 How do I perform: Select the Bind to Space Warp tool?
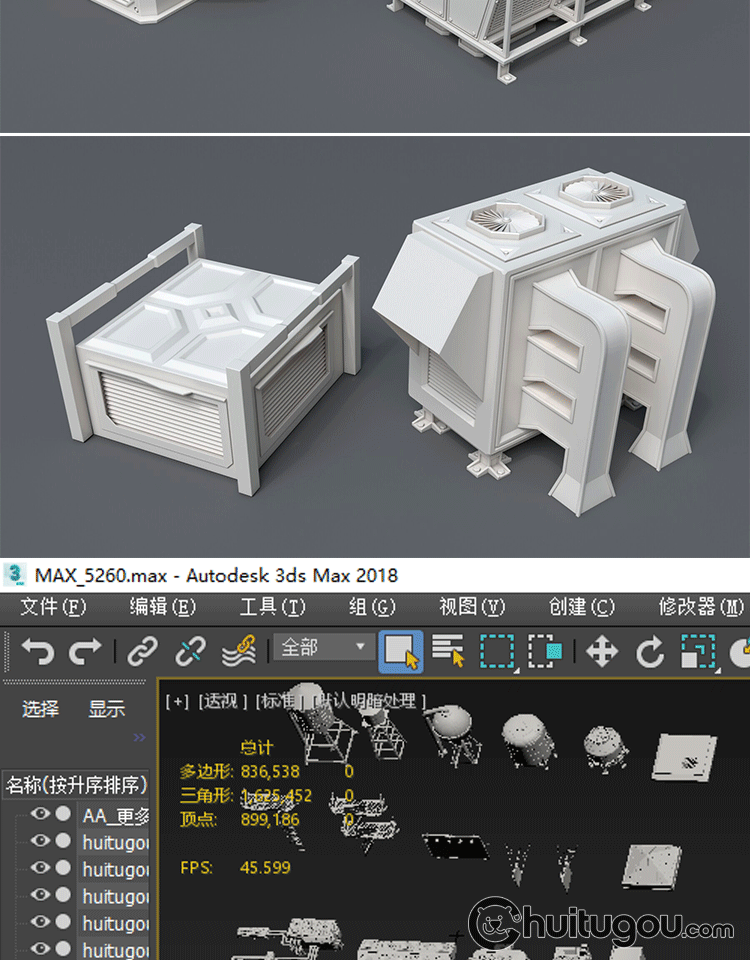tap(237, 652)
